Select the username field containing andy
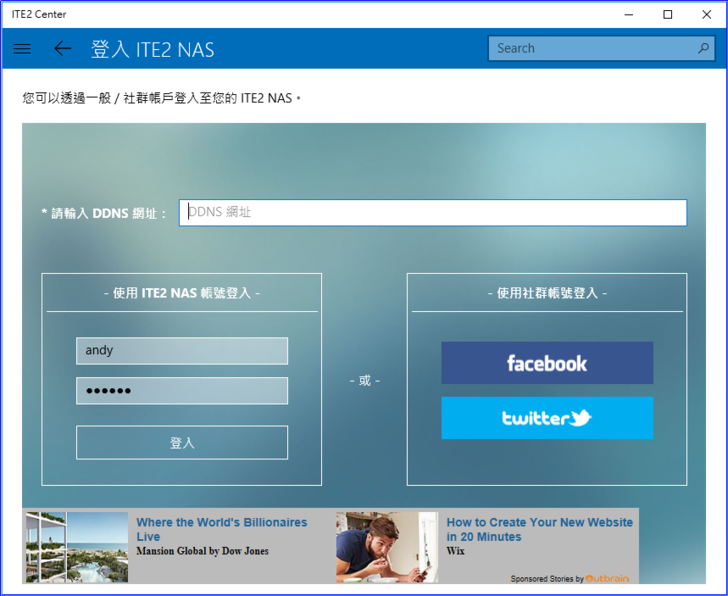This screenshot has width=728, height=596. click(x=182, y=351)
